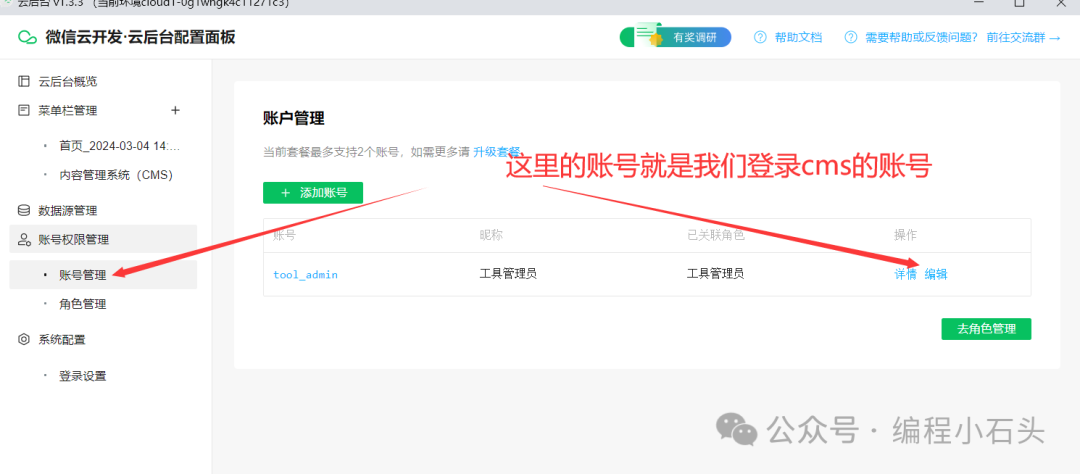Expand 账号权限管理 section
Viewport: 1080px width, 474px height.
pyautogui.click(x=103, y=240)
